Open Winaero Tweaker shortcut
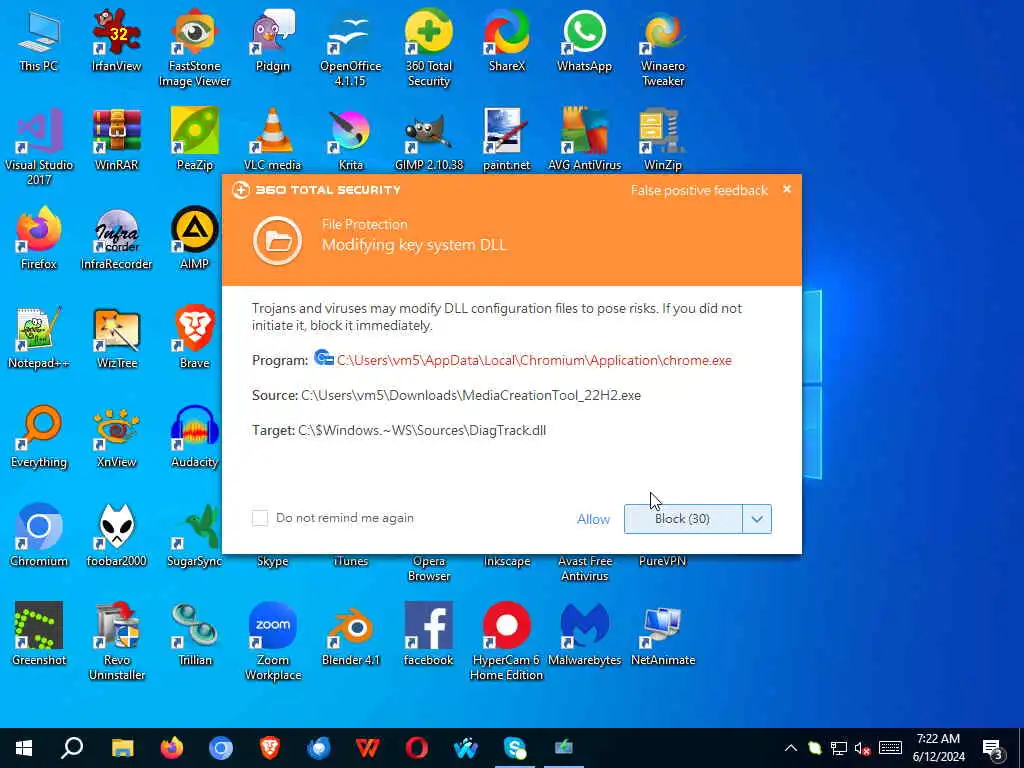The height and width of the screenshot is (768, 1024). click(663, 48)
